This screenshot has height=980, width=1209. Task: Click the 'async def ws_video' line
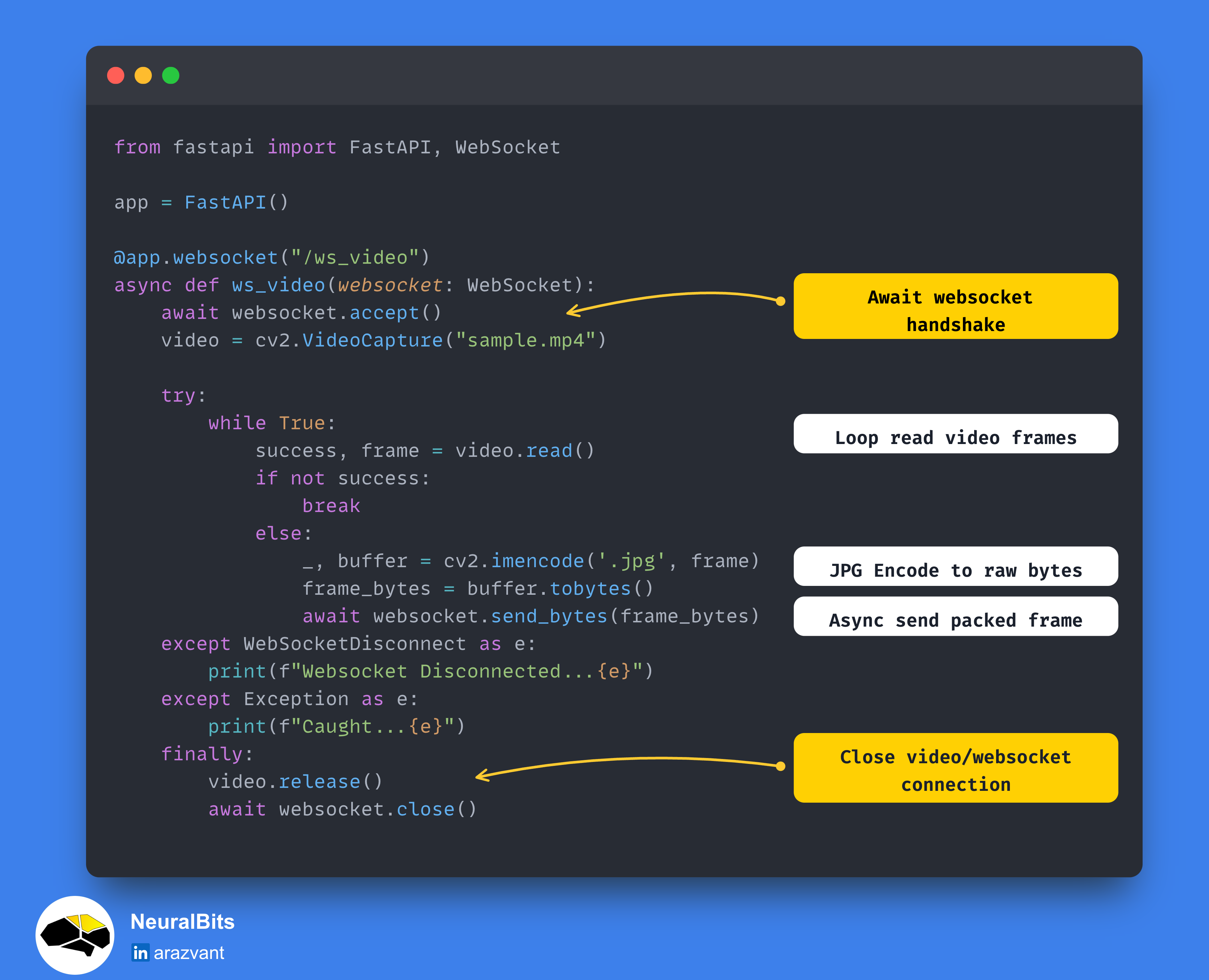click(x=354, y=285)
